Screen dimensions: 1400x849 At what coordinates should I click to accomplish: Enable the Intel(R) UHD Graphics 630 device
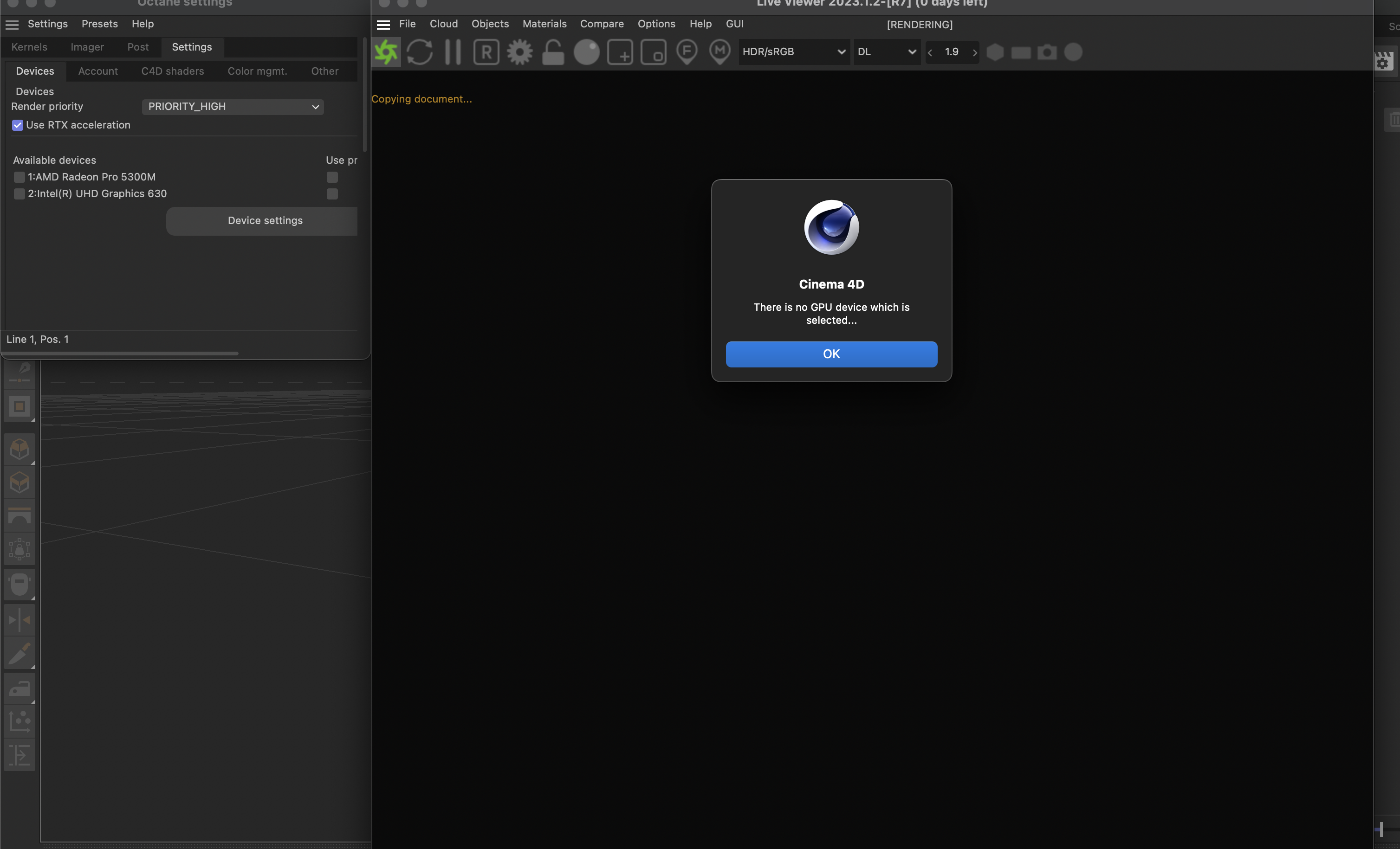19,194
